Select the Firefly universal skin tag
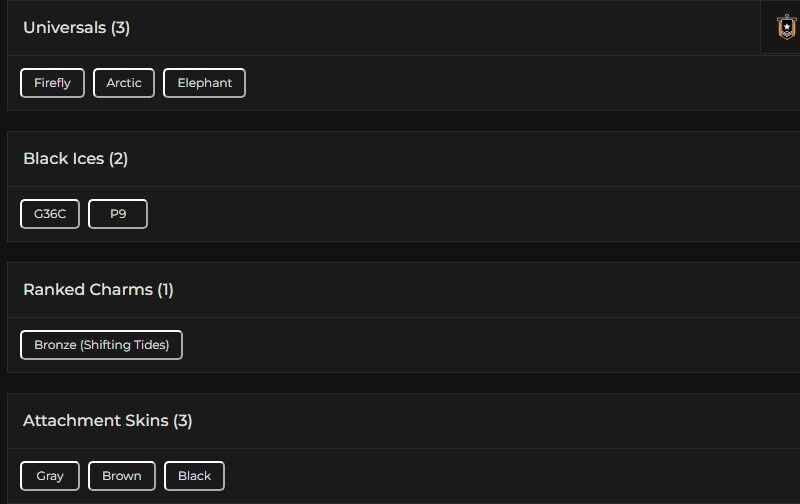The image size is (800, 504). click(x=52, y=83)
